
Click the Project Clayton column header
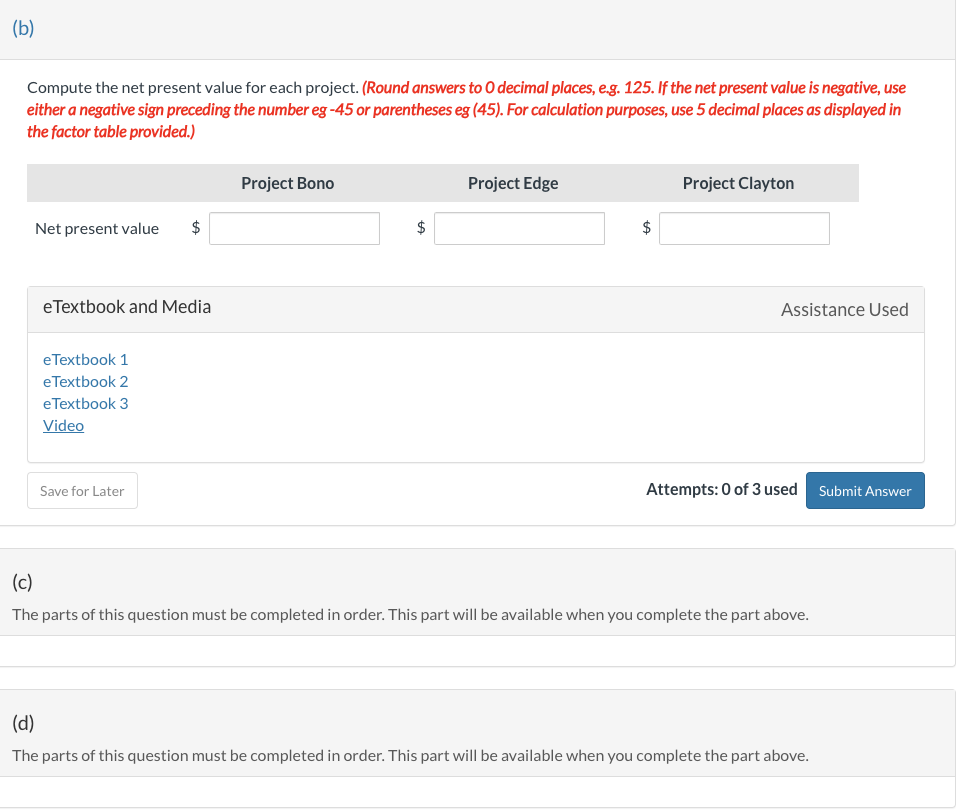point(738,183)
